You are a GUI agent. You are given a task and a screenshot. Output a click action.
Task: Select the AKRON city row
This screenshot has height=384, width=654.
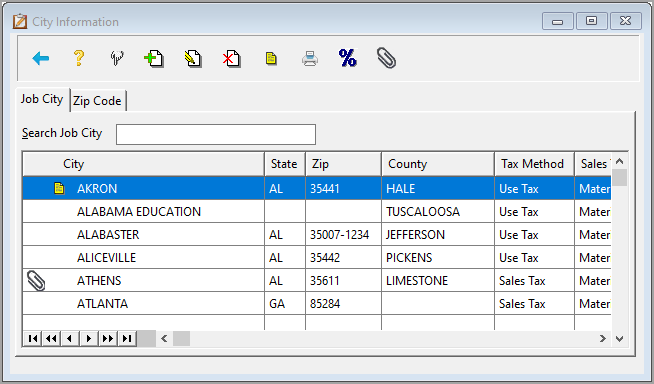tap(317, 188)
